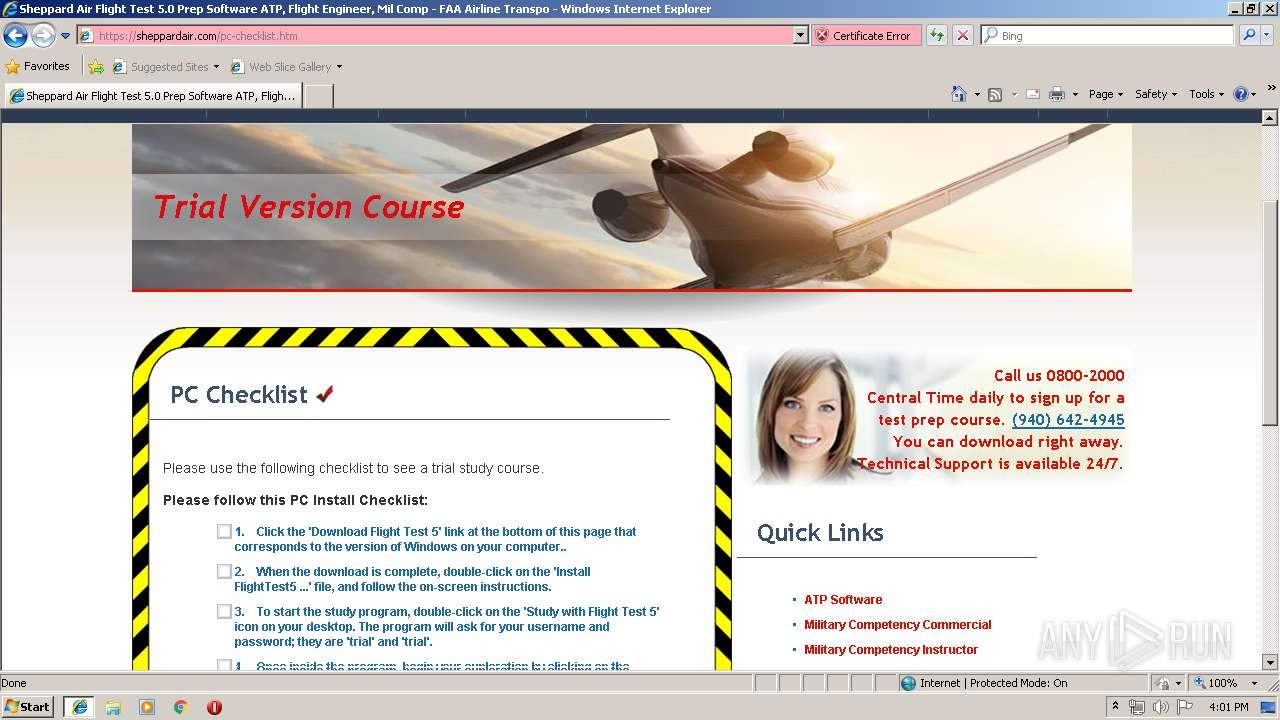
Task: Expand the address bar autocomplete dropdown
Action: [800, 35]
